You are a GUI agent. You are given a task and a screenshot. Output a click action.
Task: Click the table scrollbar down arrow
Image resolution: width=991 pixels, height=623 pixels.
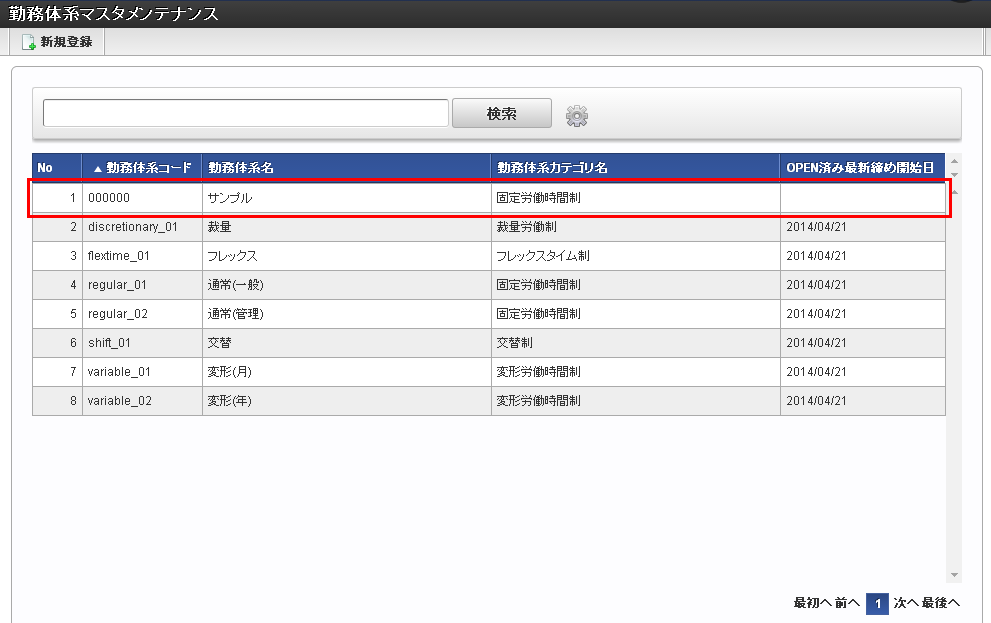[x=954, y=575]
